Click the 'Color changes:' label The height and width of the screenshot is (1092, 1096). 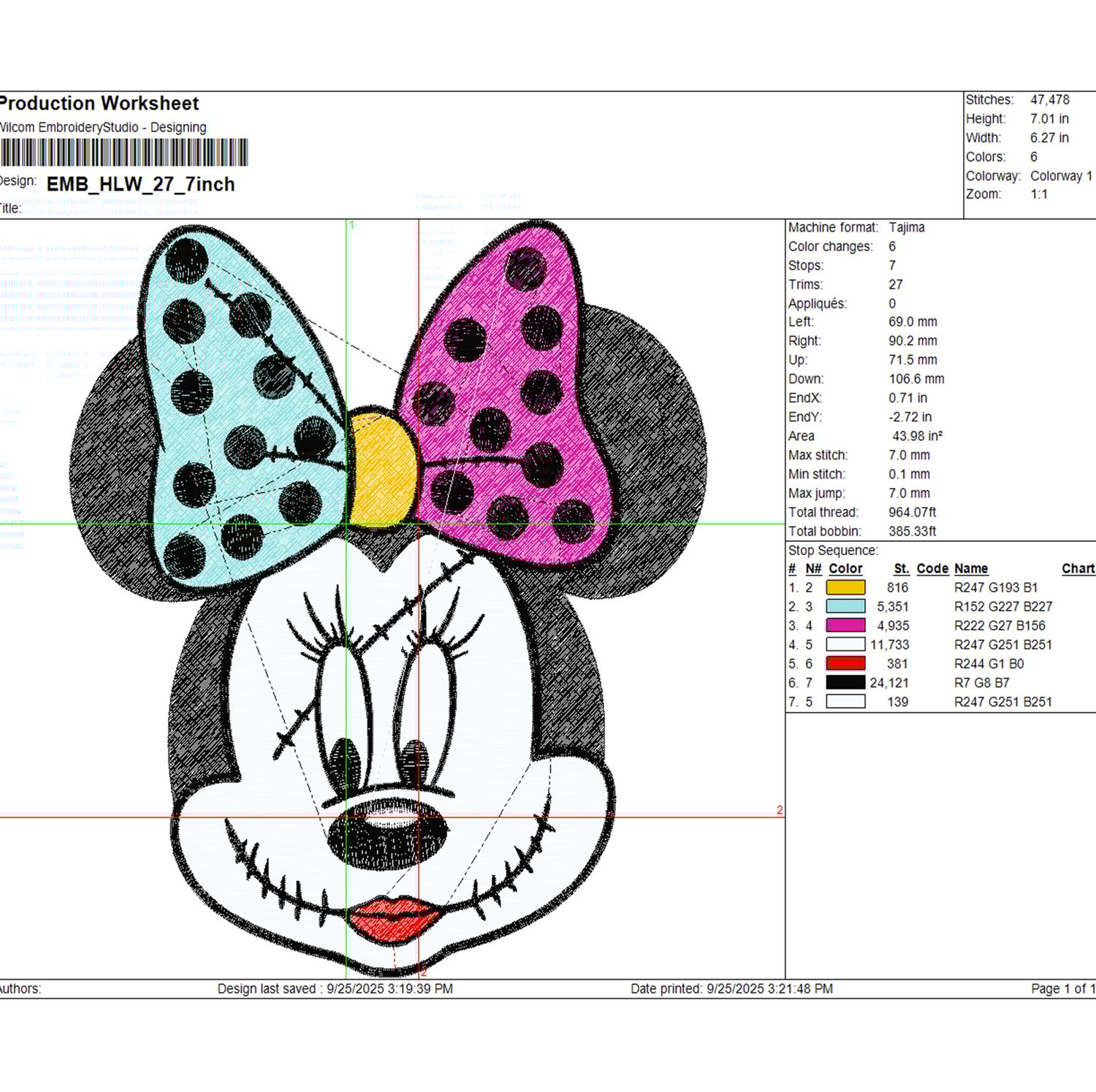pyautogui.click(x=830, y=246)
